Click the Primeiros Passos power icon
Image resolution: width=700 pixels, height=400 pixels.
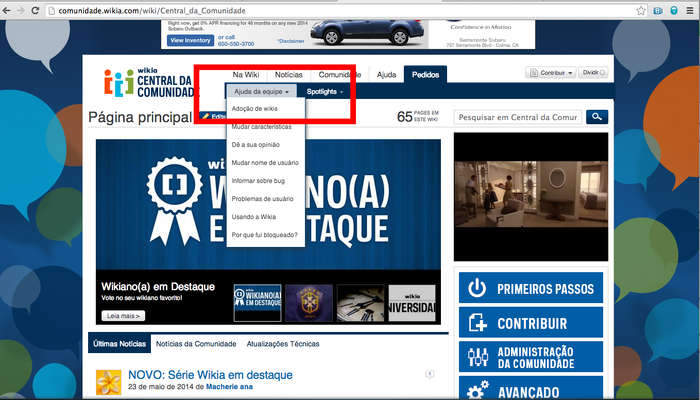click(x=477, y=288)
